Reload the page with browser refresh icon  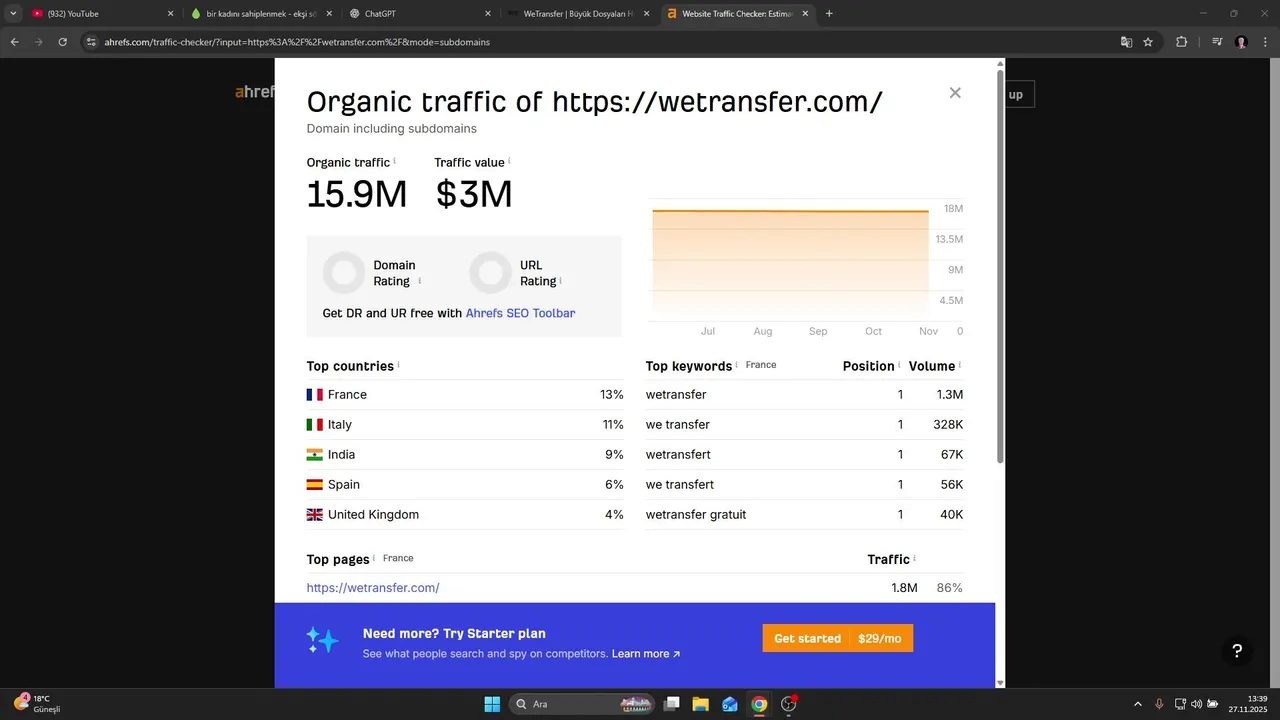coord(63,42)
